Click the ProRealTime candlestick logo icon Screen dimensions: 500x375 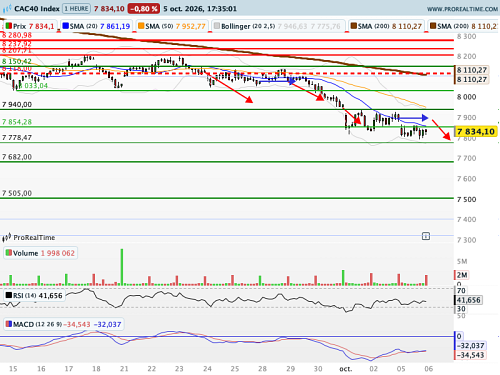click(x=7, y=237)
